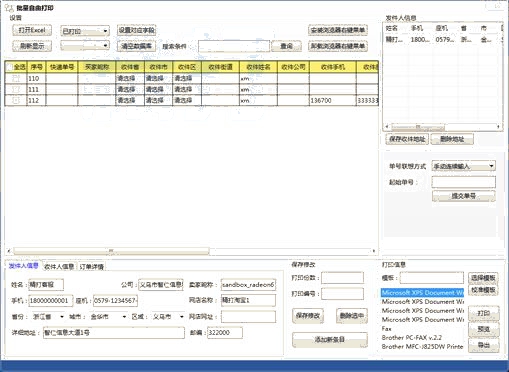This screenshot has width=509, height=372.
Task: Click the 选择模板 button
Action: tap(483, 278)
